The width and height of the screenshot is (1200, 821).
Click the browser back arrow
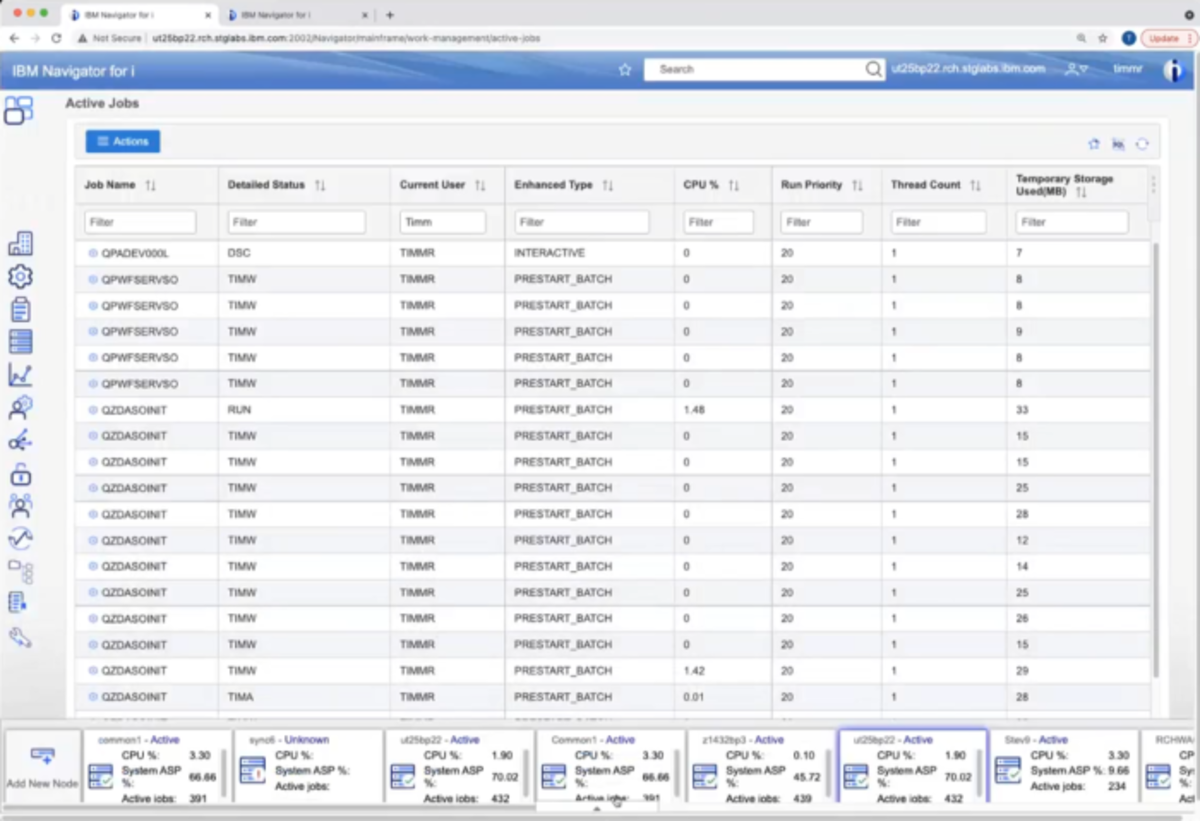pos(14,38)
